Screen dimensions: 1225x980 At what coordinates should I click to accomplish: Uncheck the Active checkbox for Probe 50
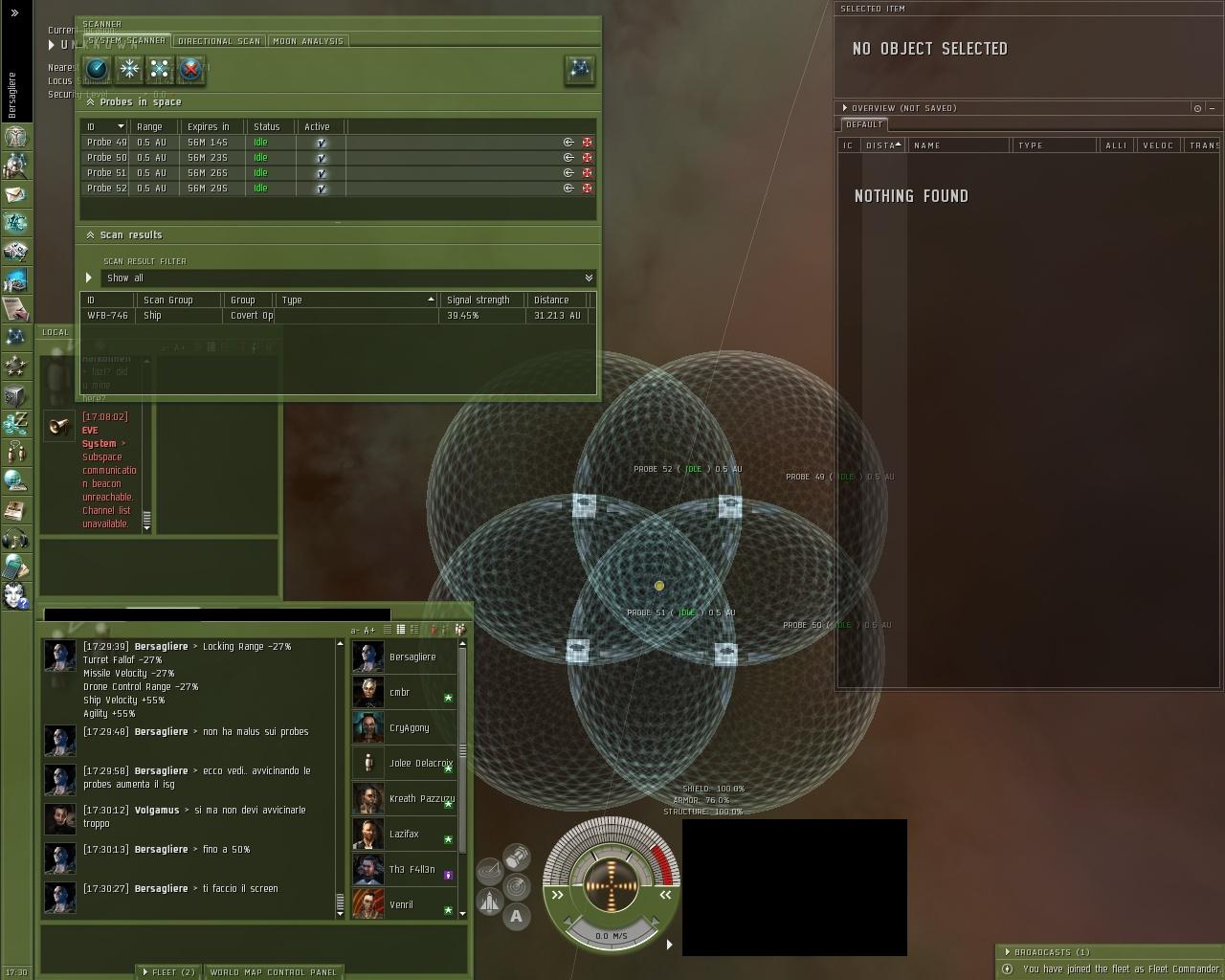point(322,157)
